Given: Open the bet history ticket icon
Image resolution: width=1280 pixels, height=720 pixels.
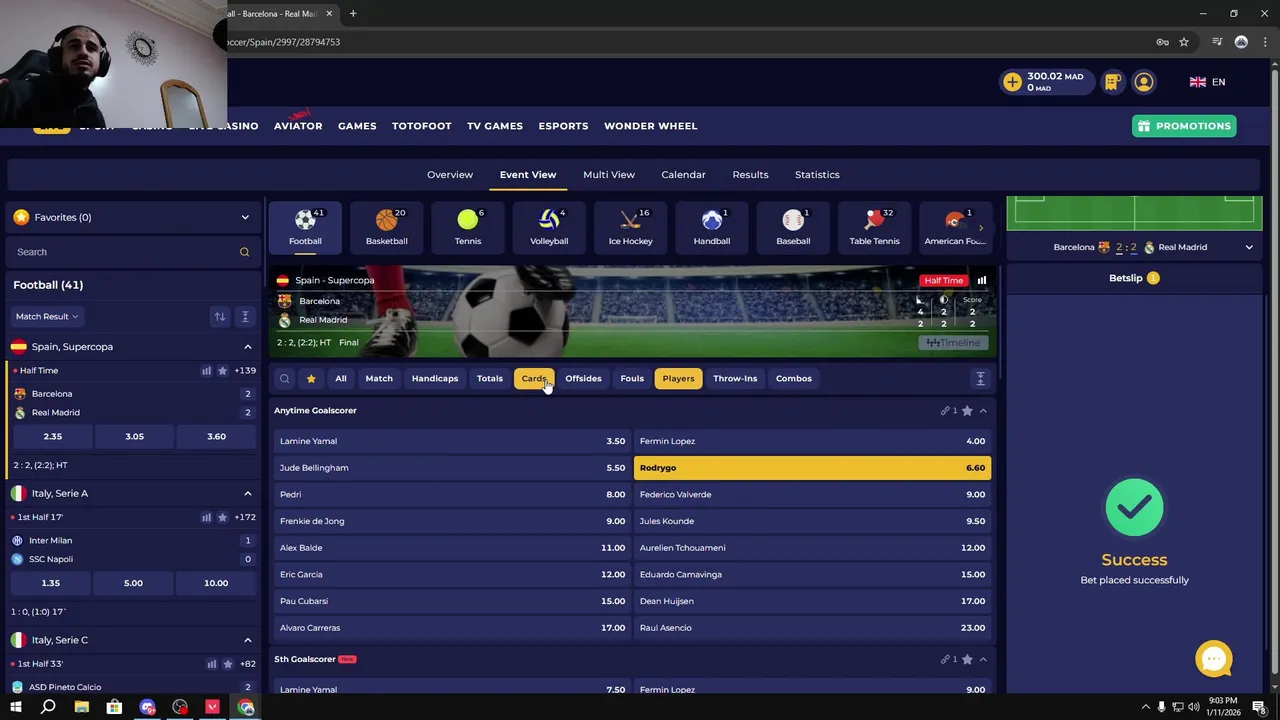Looking at the screenshot, I should click(1112, 82).
